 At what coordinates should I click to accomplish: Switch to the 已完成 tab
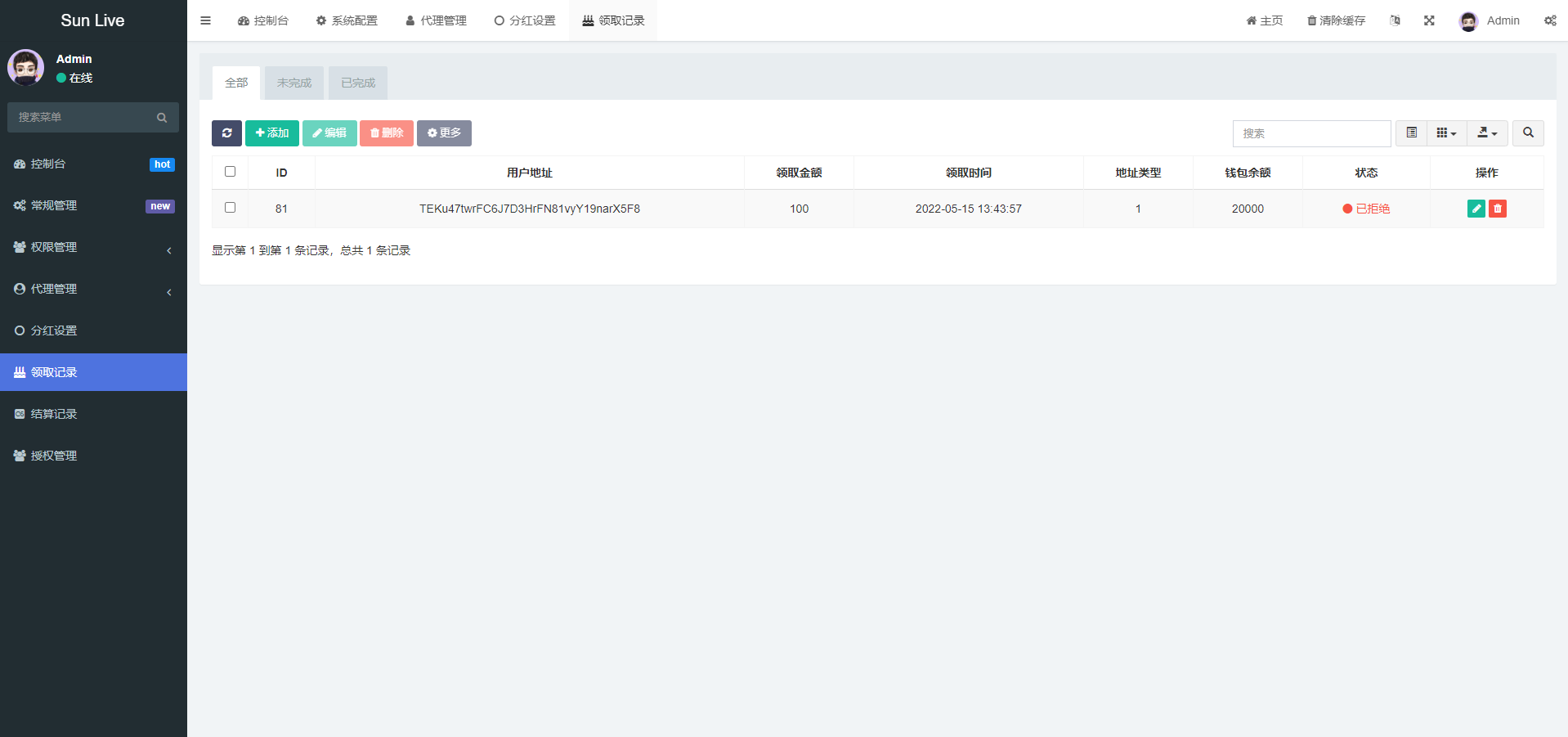click(x=358, y=83)
